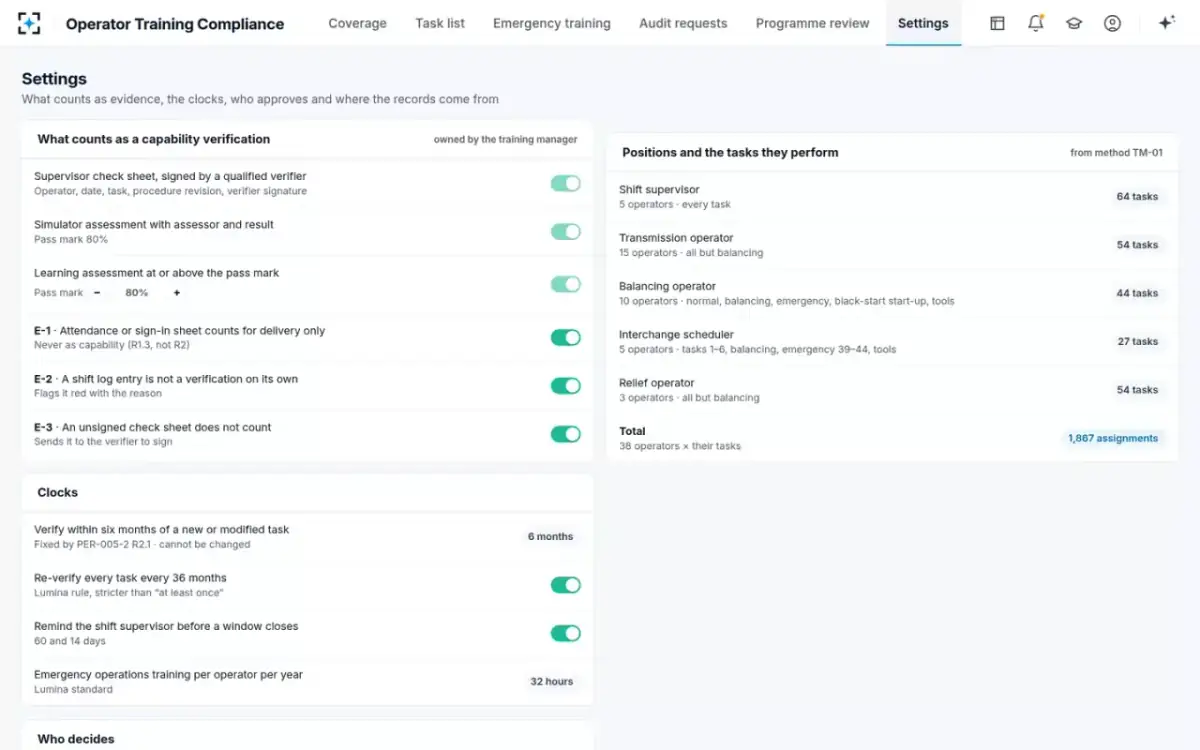The height and width of the screenshot is (750, 1200).
Task: Select the Settings tab
Action: [923, 23]
